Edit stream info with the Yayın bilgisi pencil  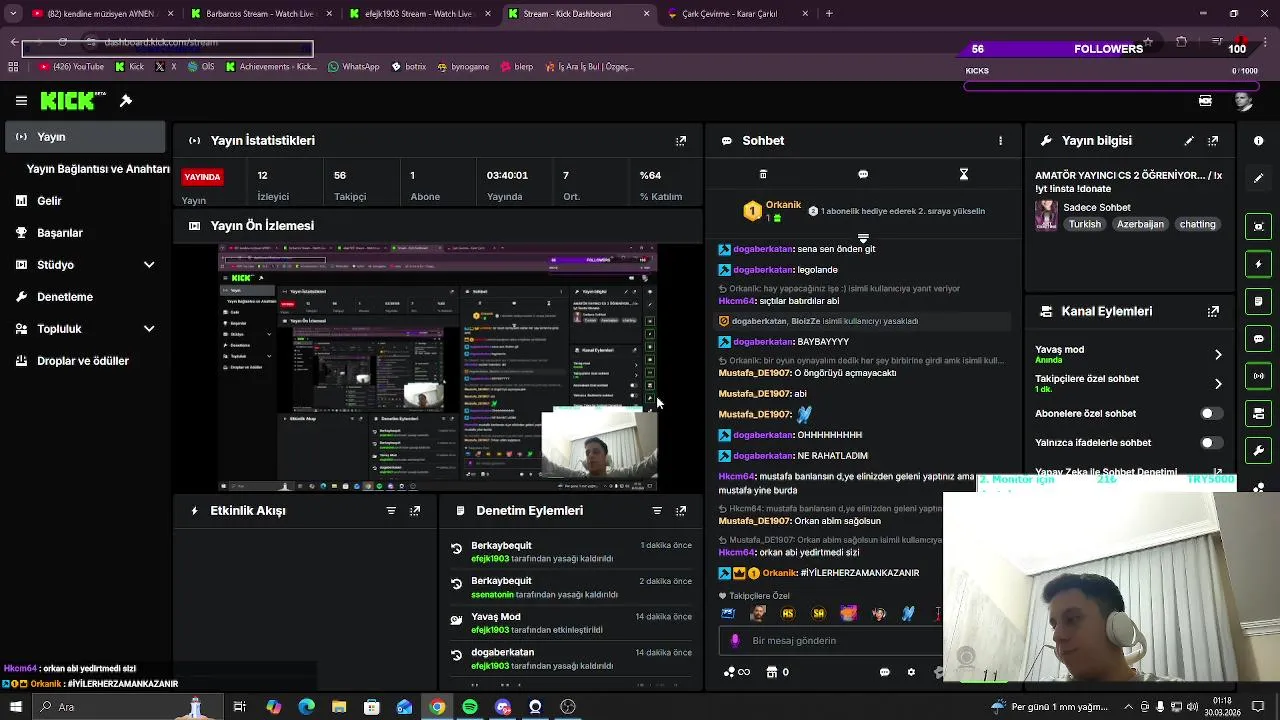(x=1189, y=141)
